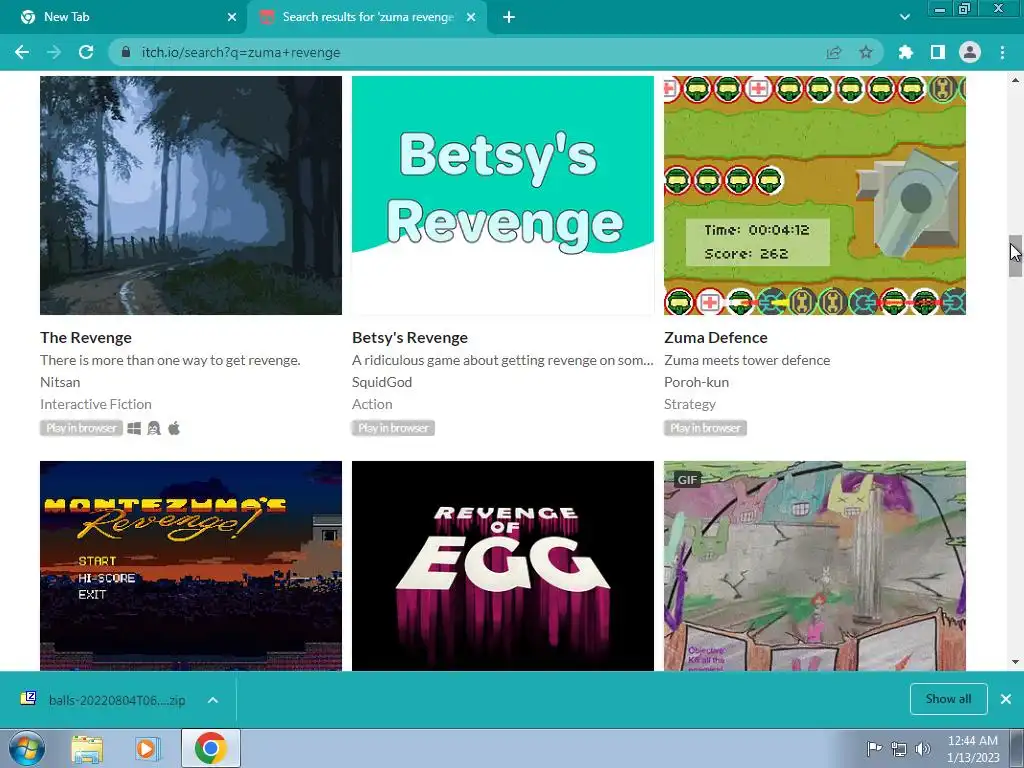
Task: Click the scrollbar up arrow
Action: click(1015, 80)
